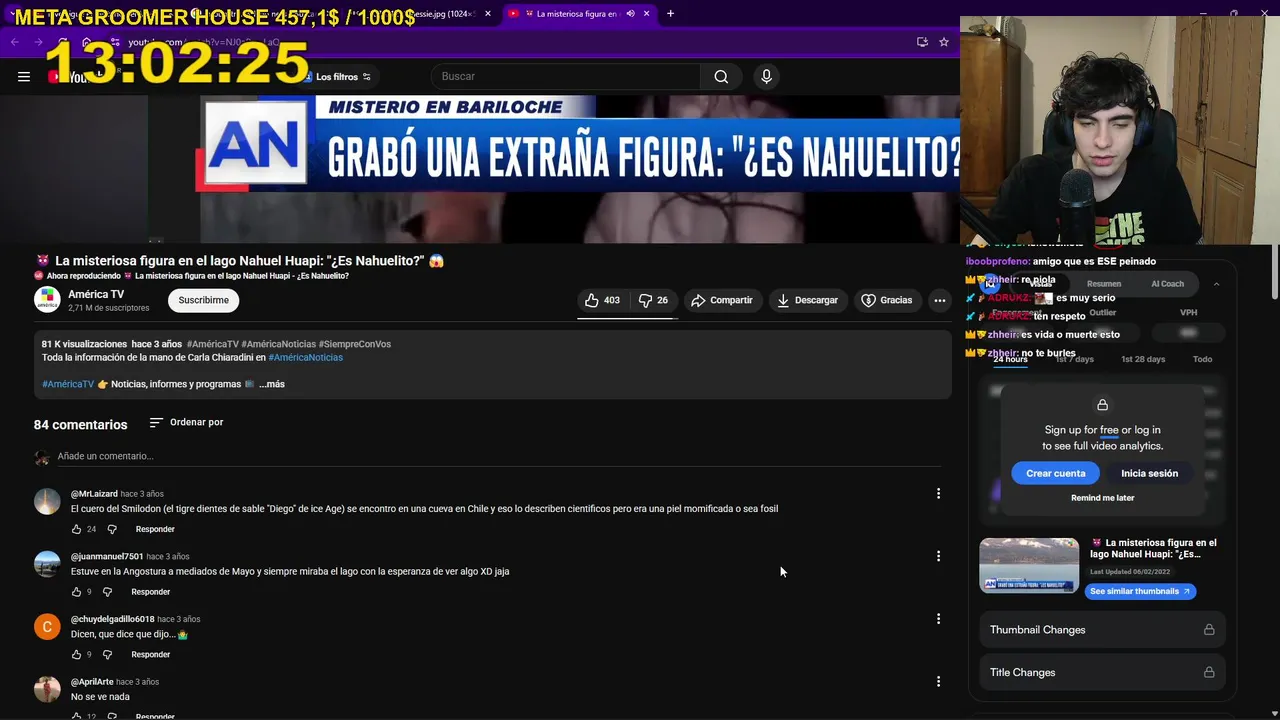Screen dimensions: 1280x720
Task: Click the Descargar download button
Action: pos(807,300)
